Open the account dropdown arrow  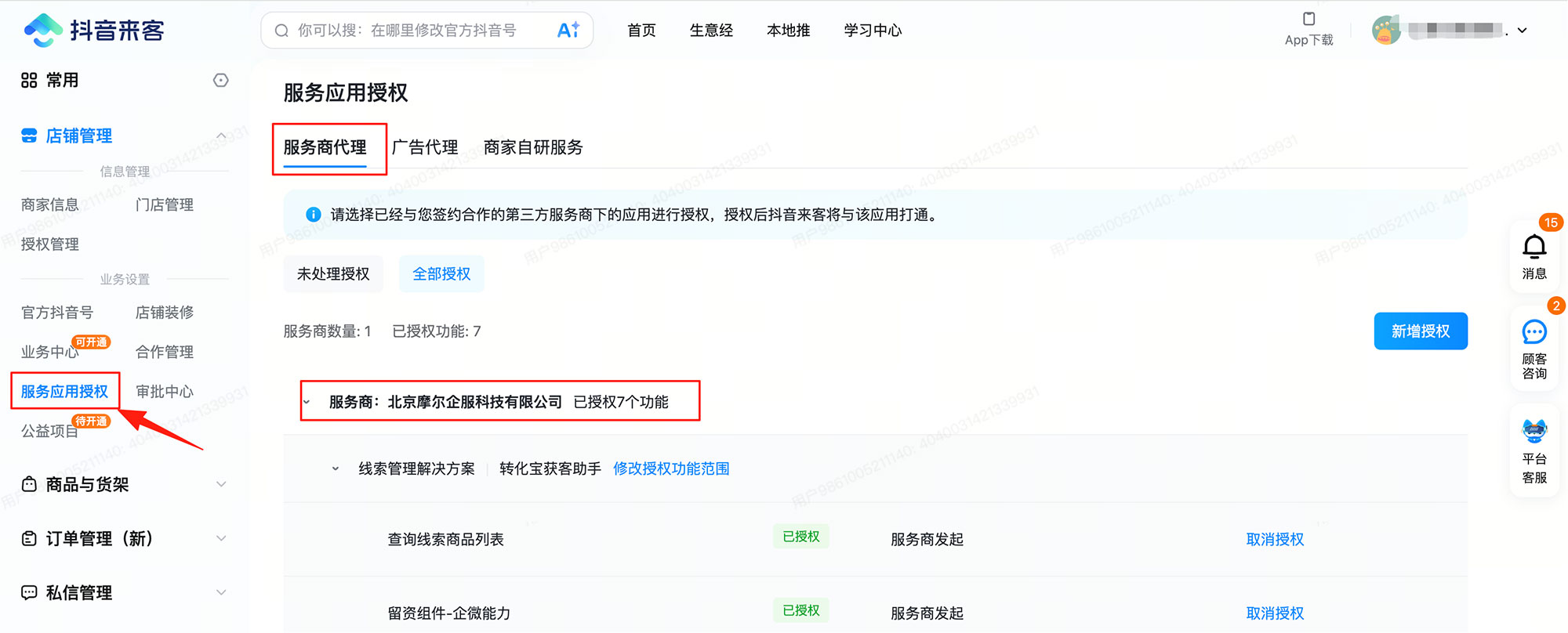1523,31
